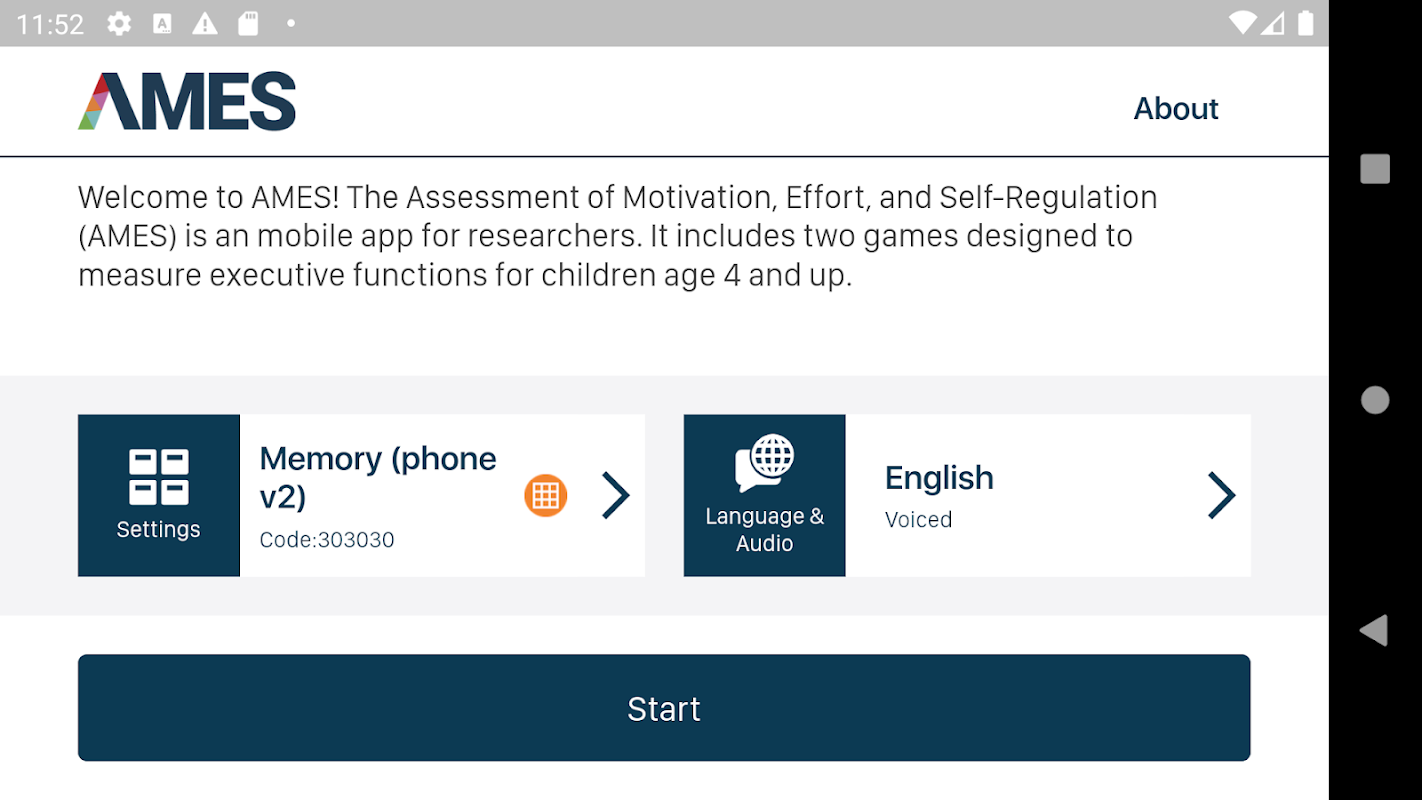Screen dimensions: 1422x800
Task: Click the AMES logo
Action: (187, 101)
